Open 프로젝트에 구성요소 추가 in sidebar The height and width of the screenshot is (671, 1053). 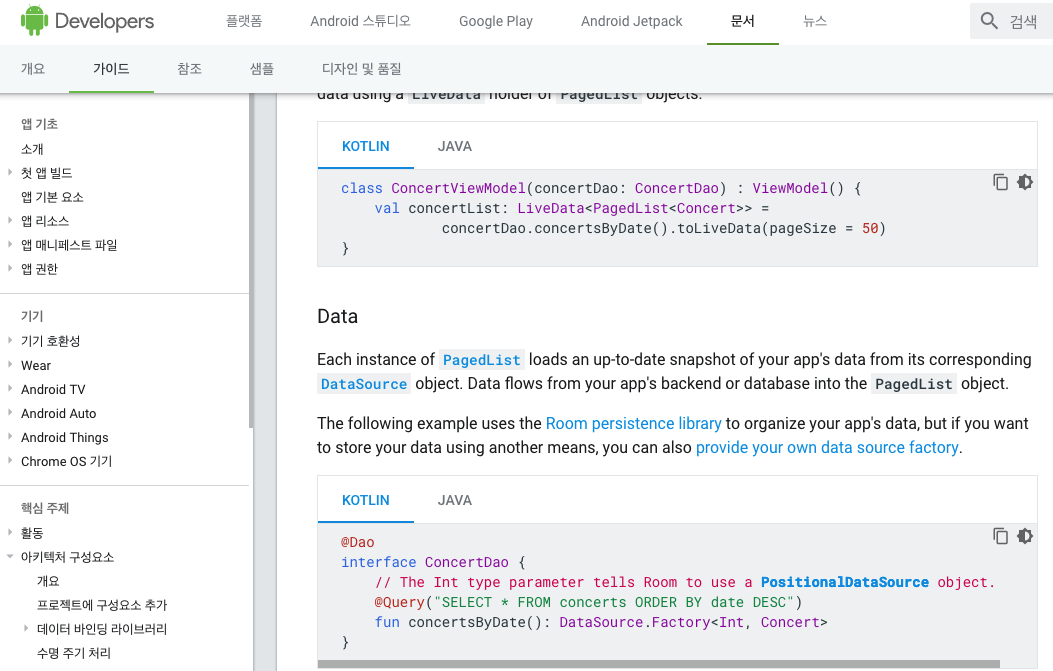(102, 605)
